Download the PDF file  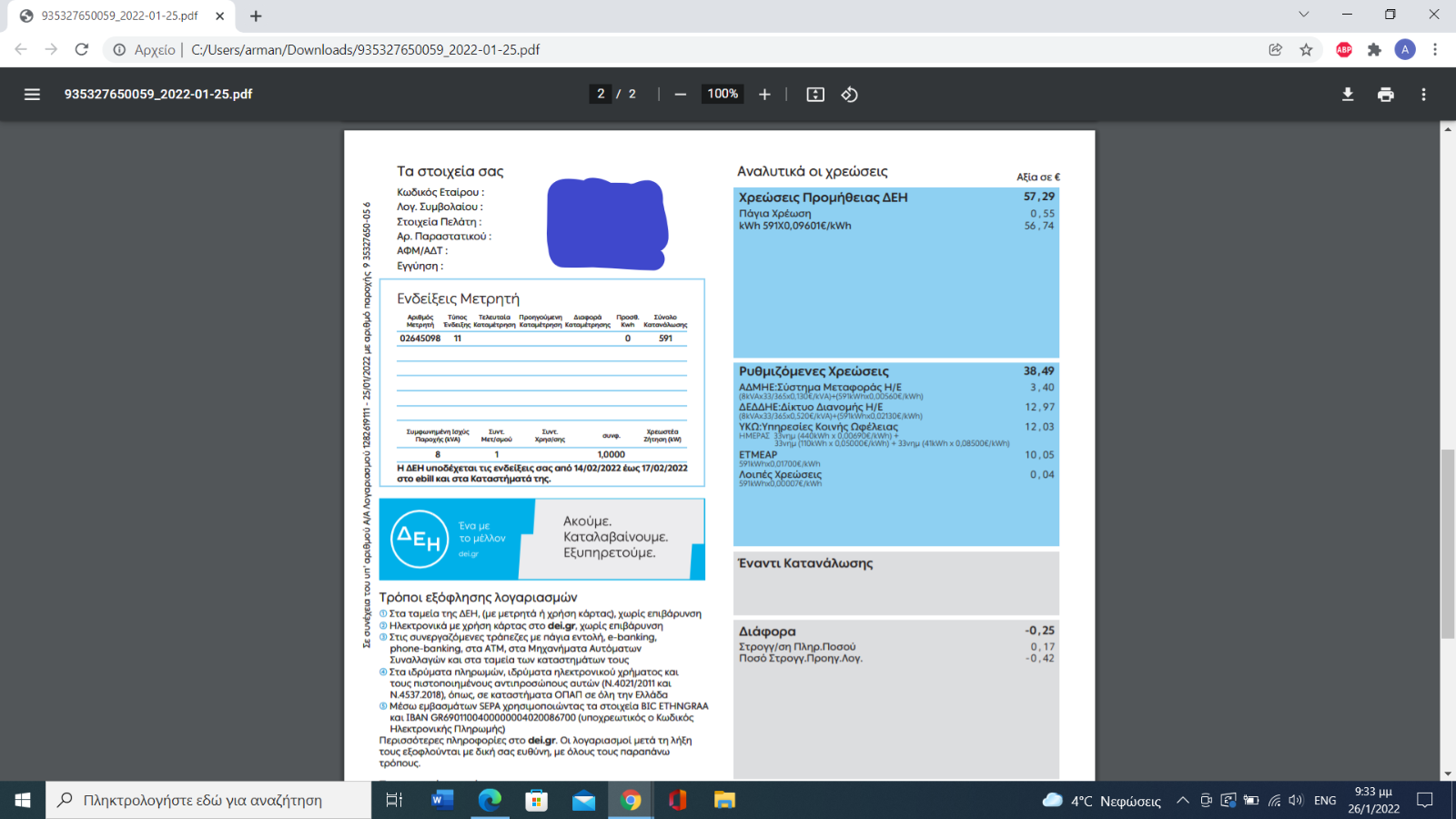1348,95
